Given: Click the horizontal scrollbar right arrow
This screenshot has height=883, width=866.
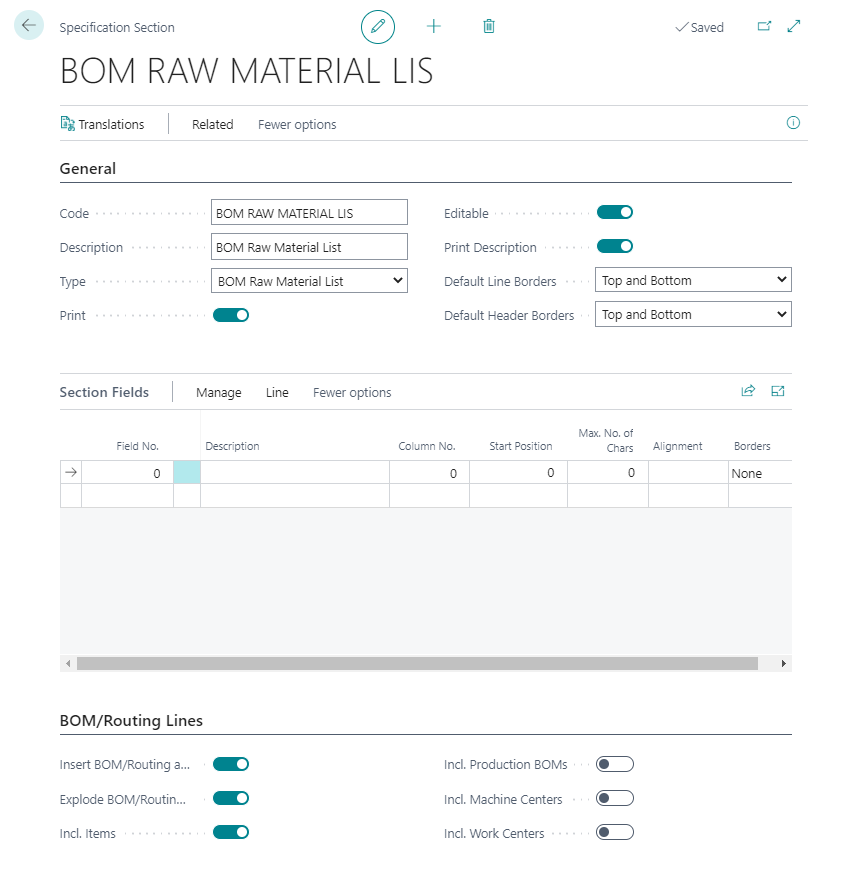Looking at the screenshot, I should point(783,663).
